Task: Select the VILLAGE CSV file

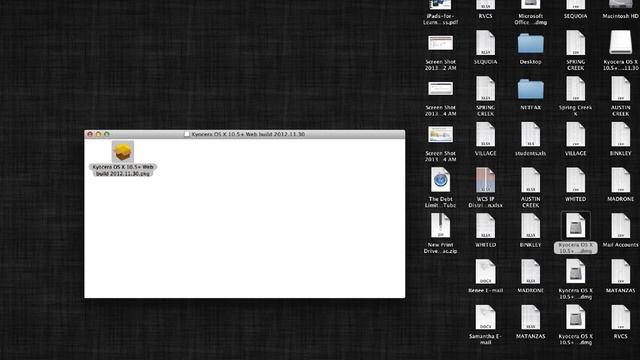Action: [576, 135]
